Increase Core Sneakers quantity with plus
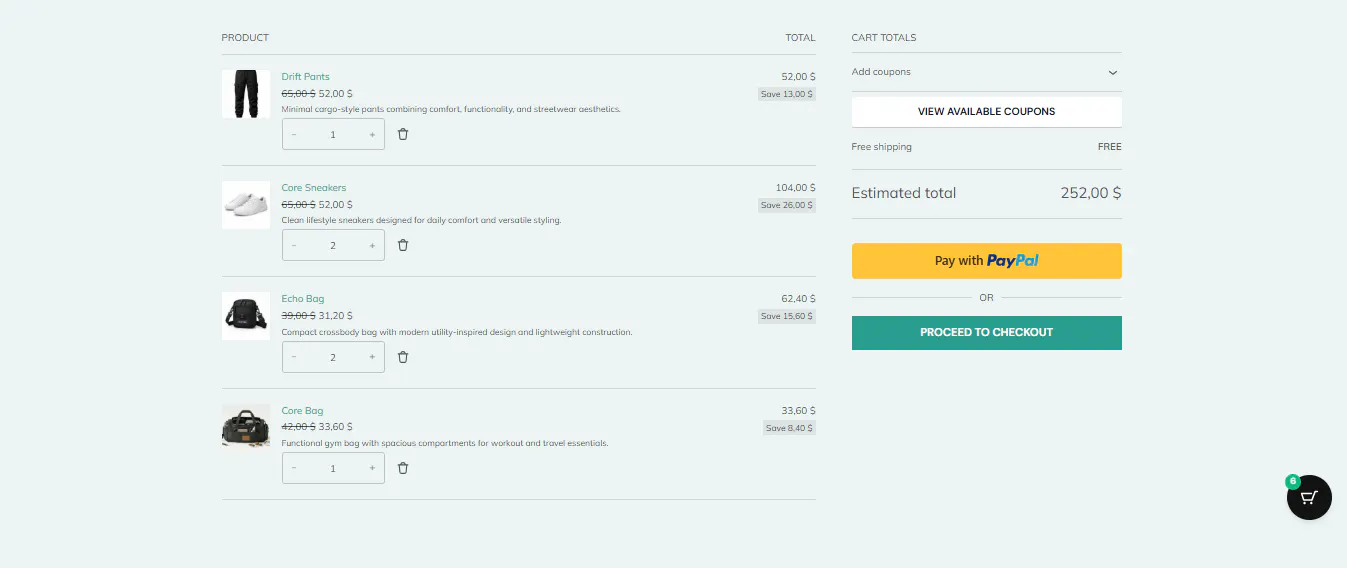 coord(372,245)
